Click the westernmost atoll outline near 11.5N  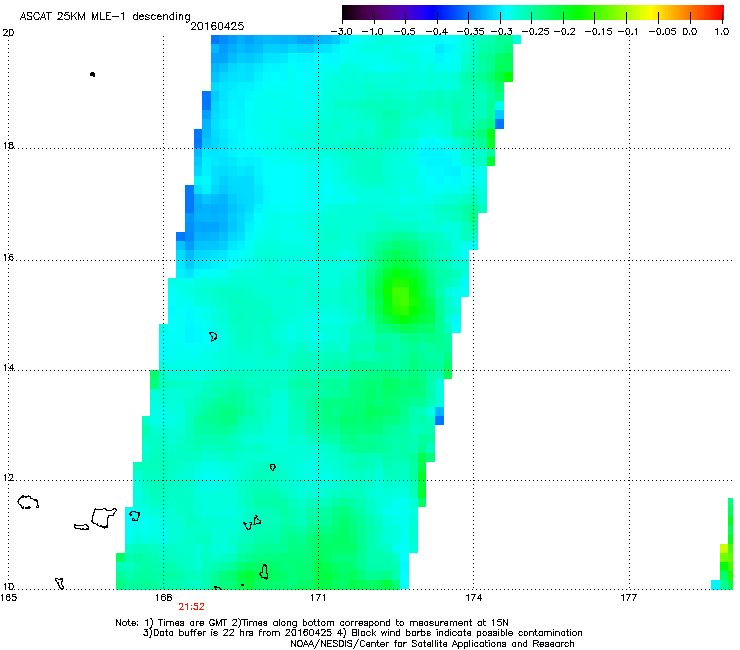tap(28, 502)
